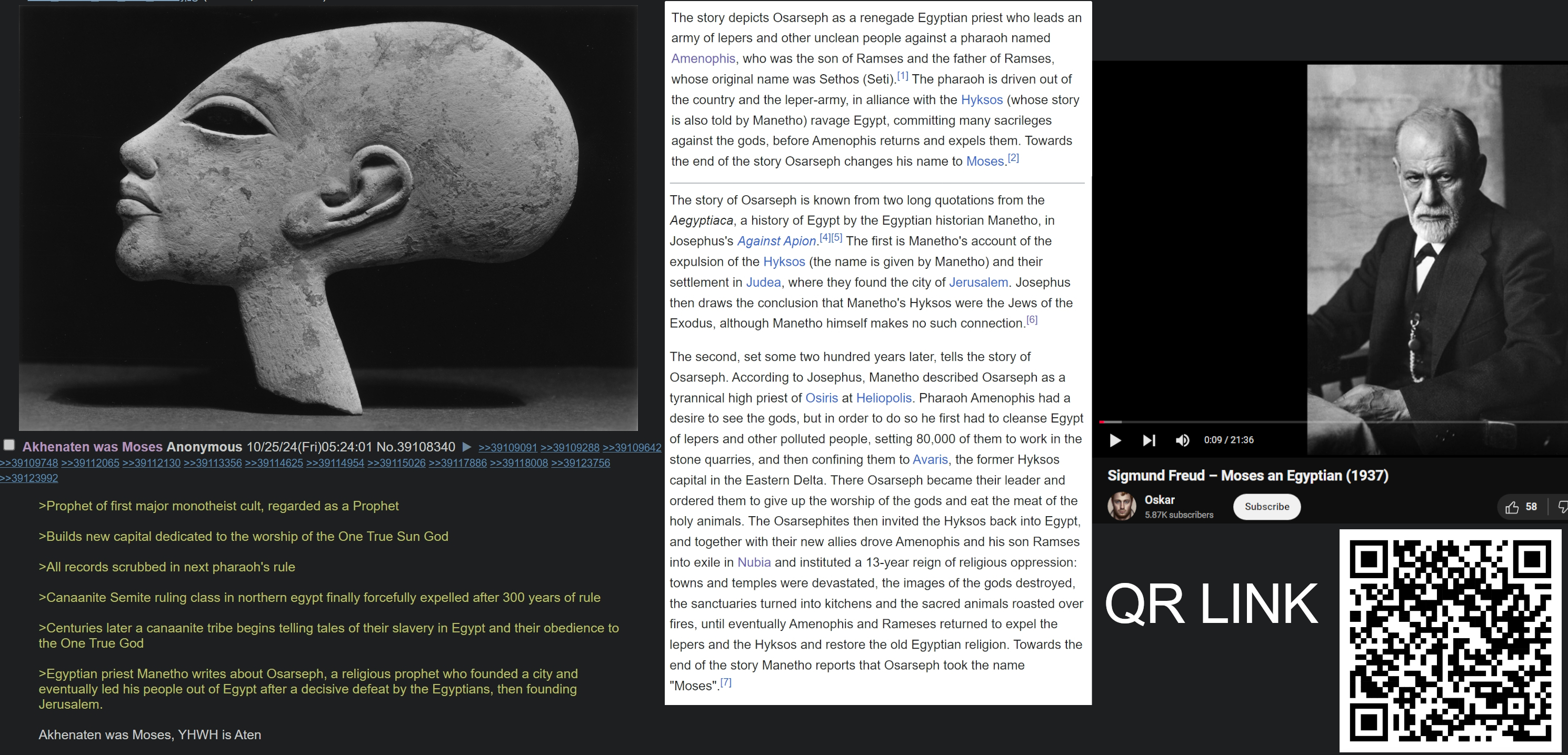
Task: Open citation [4] after Against Apion
Action: click(825, 237)
